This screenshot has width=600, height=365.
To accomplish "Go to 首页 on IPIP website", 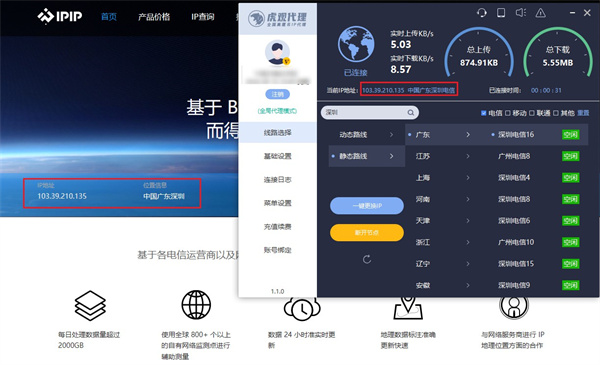I will [109, 16].
